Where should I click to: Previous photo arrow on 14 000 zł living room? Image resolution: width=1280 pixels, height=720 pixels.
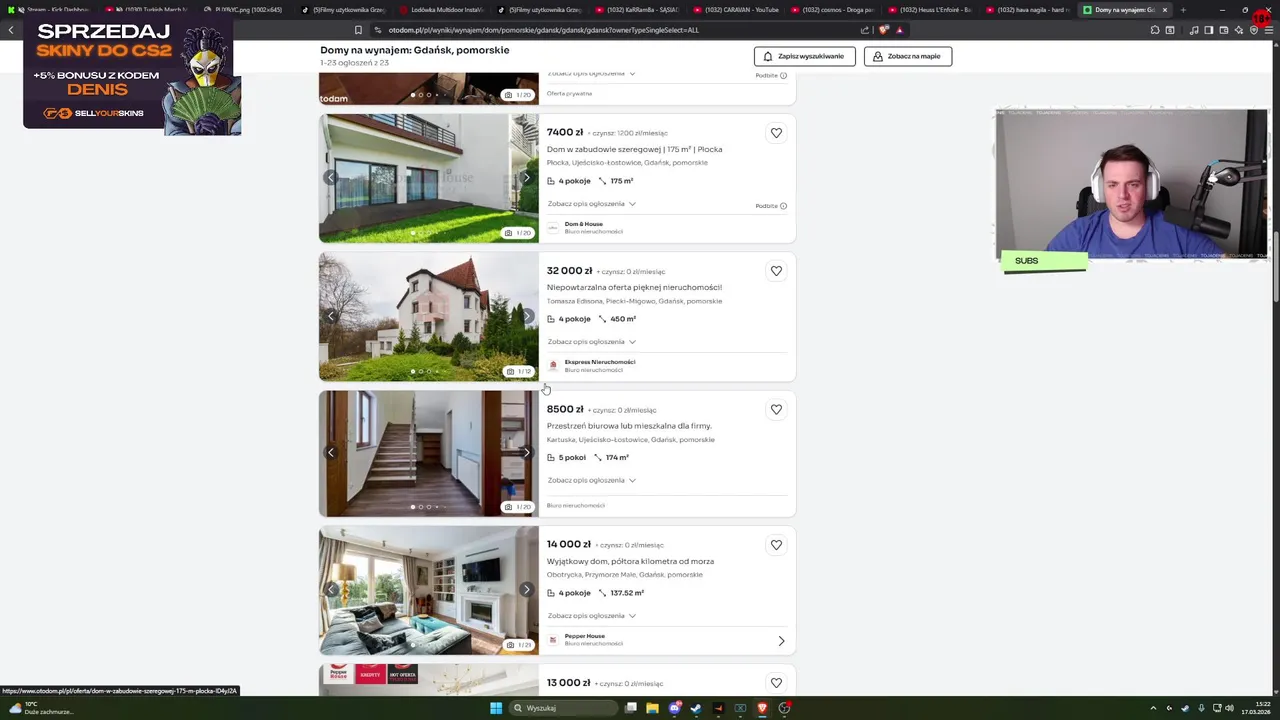[x=331, y=590]
